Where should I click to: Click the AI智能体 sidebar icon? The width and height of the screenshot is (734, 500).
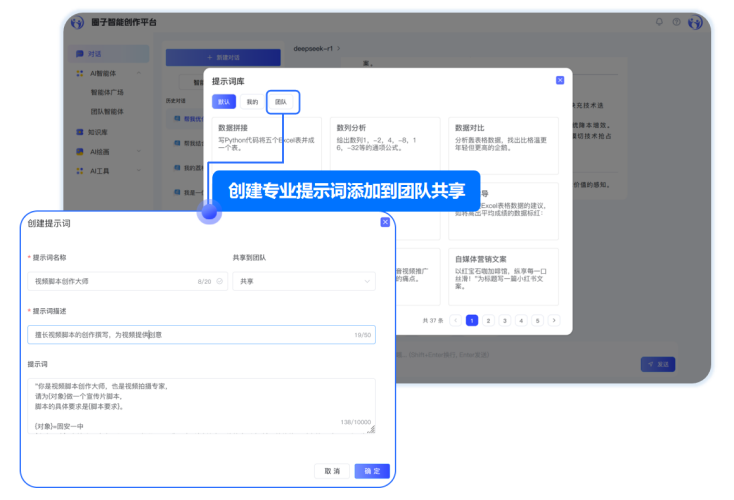(80, 74)
